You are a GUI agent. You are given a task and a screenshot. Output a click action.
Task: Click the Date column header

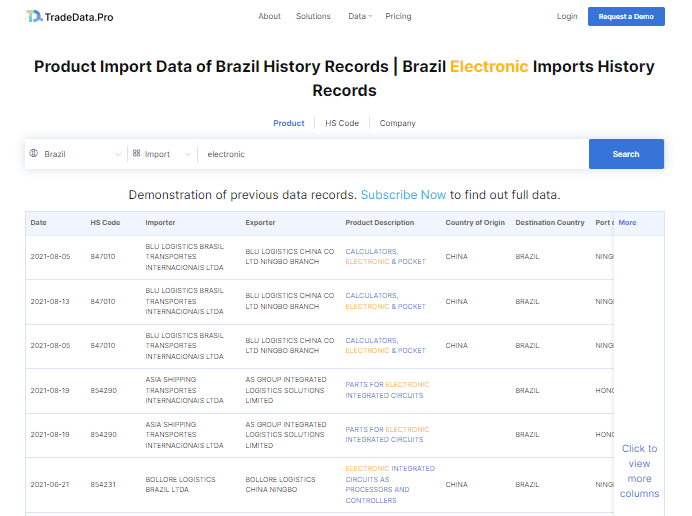(38, 222)
